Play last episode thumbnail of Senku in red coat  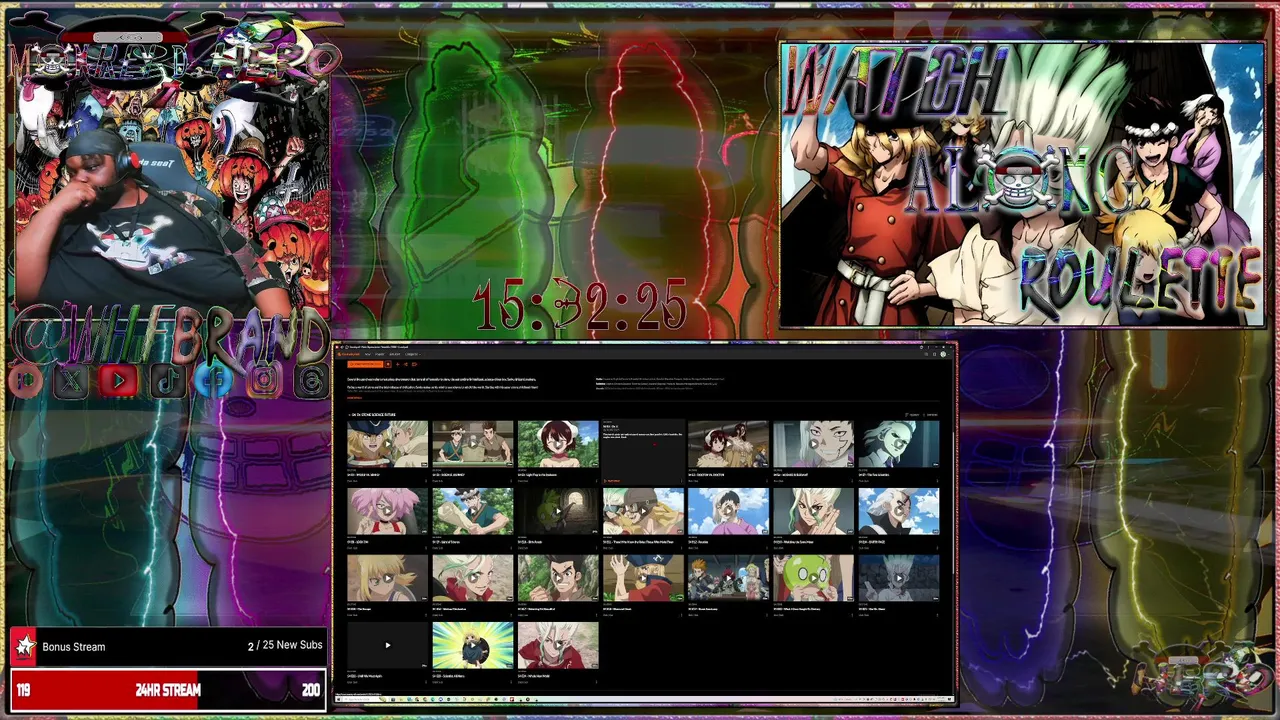pos(558,645)
